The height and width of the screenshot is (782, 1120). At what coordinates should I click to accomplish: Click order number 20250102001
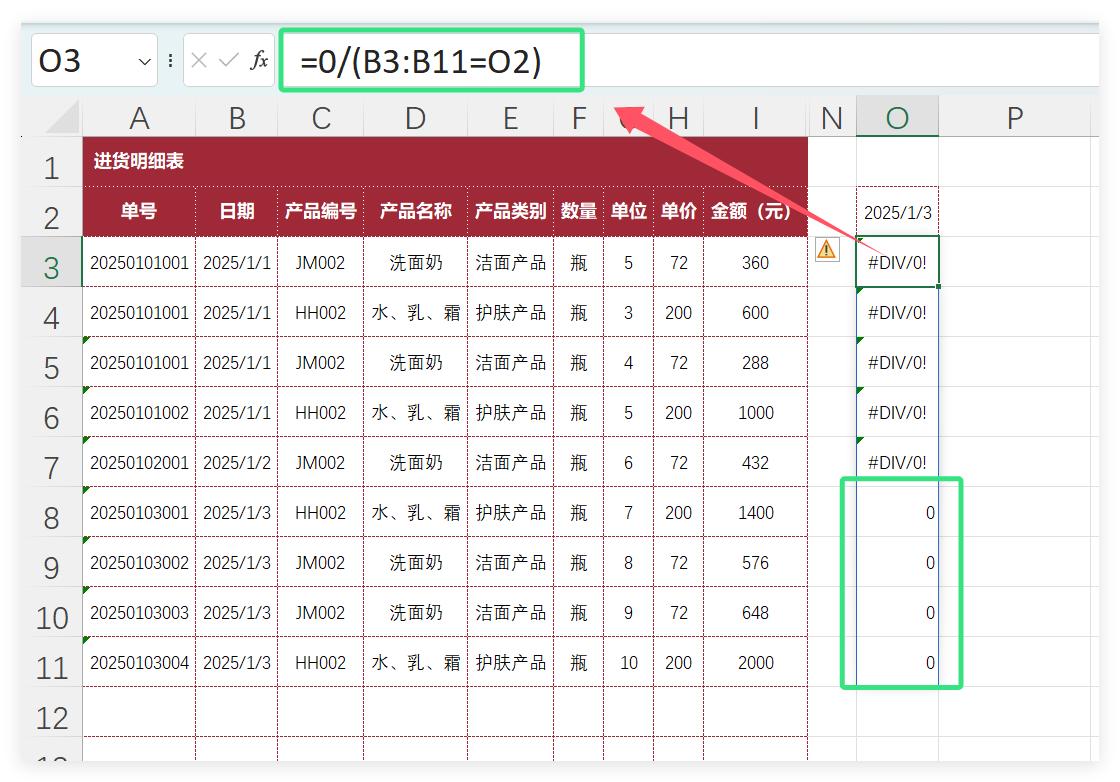coord(139,462)
